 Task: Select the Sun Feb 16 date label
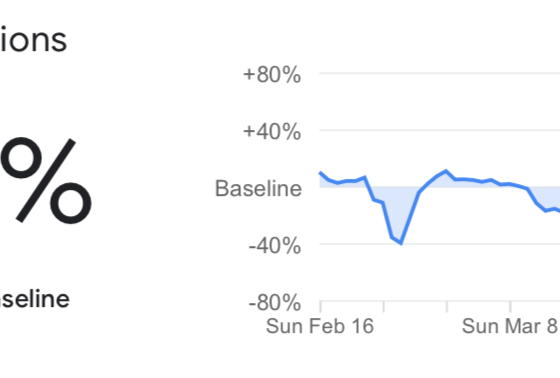pos(320,326)
